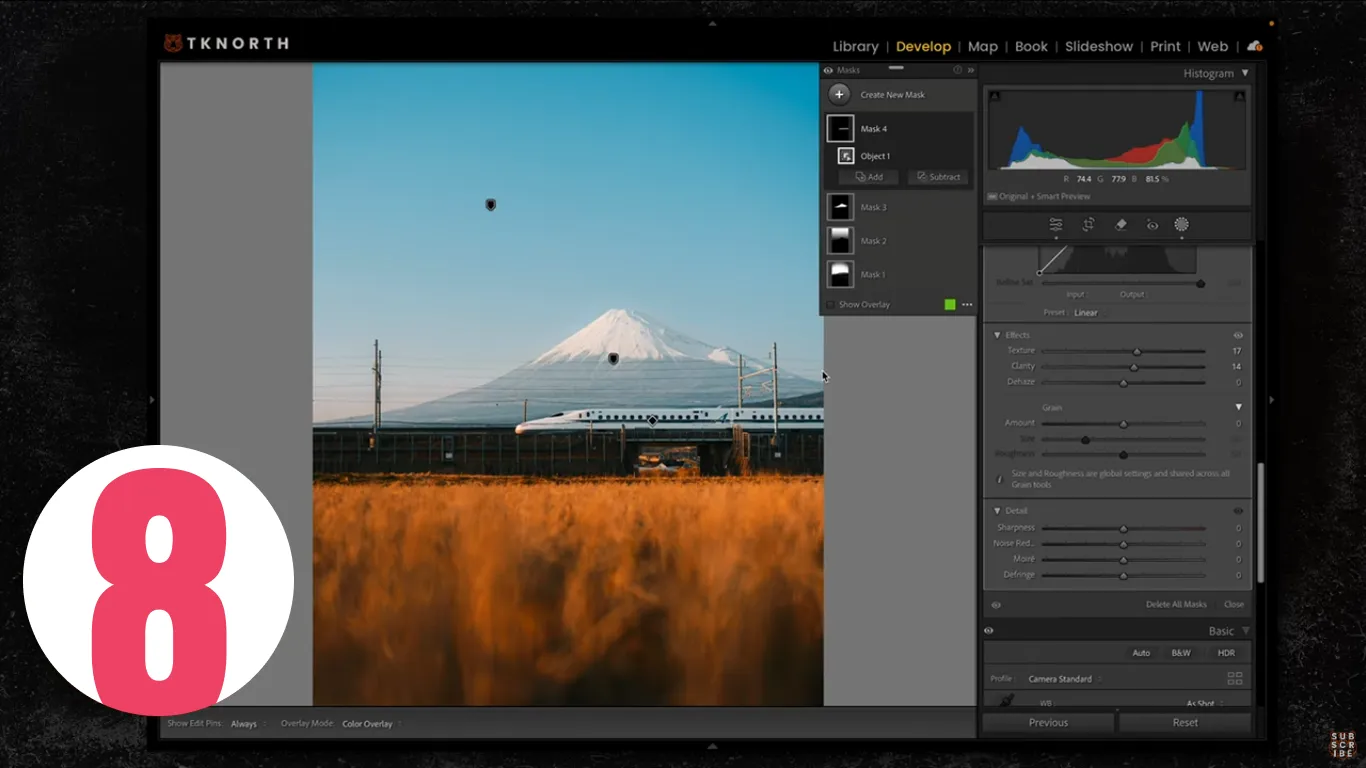
Task: Switch to the Library module
Action: [x=855, y=46]
